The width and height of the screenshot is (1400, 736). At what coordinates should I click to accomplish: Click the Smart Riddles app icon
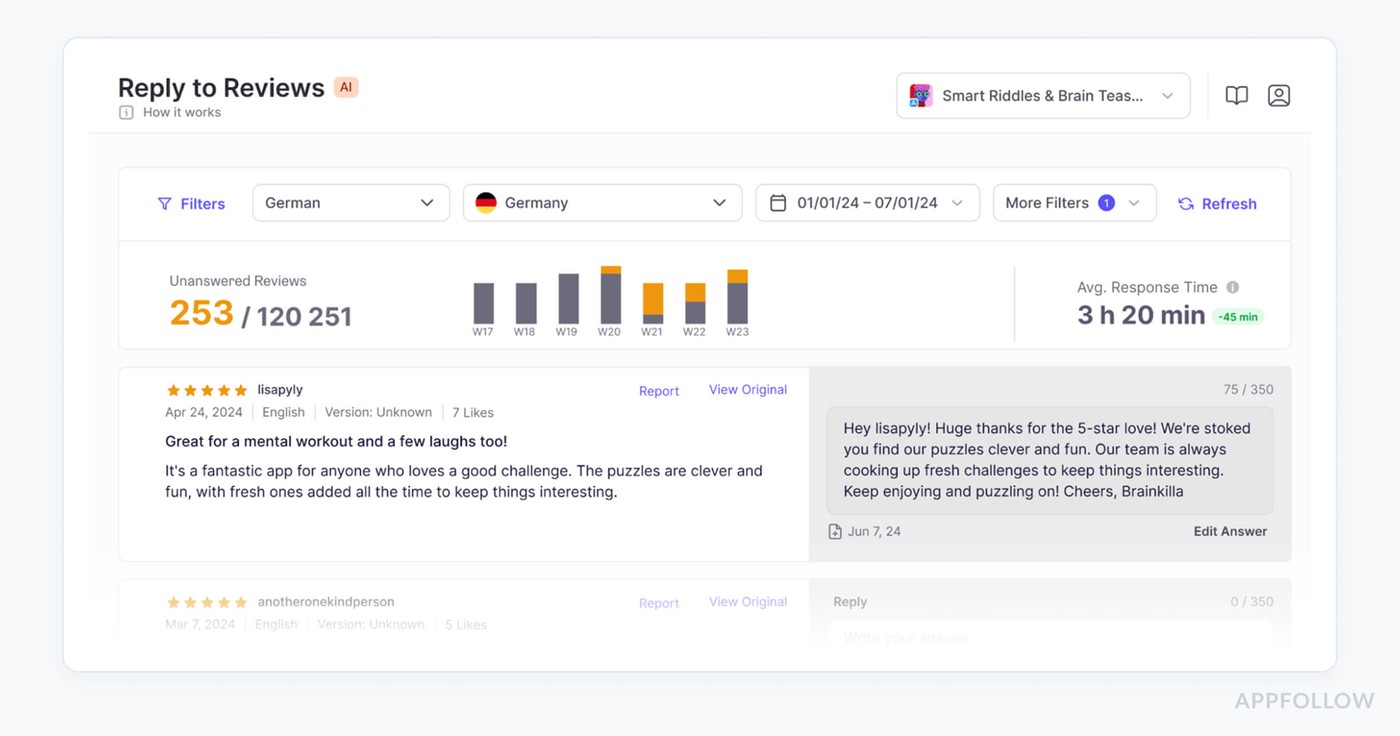919,95
